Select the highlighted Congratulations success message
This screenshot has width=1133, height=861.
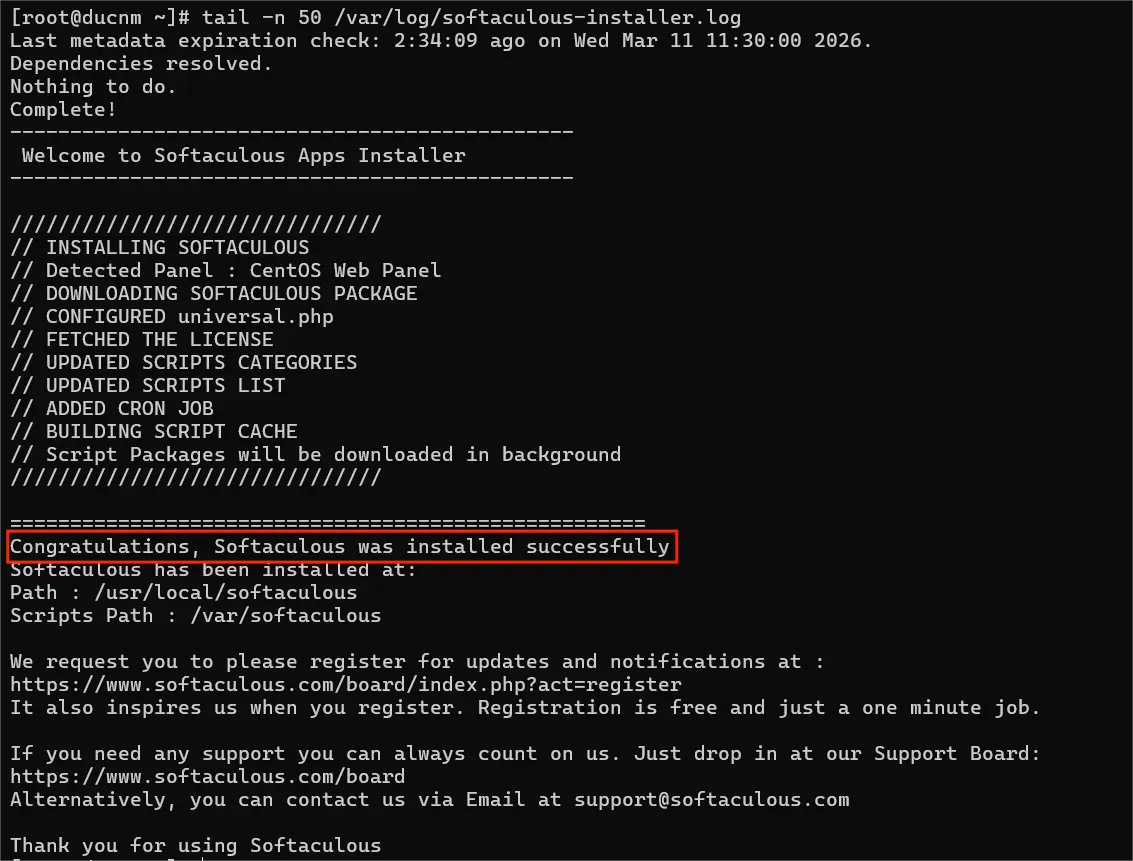[339, 546]
